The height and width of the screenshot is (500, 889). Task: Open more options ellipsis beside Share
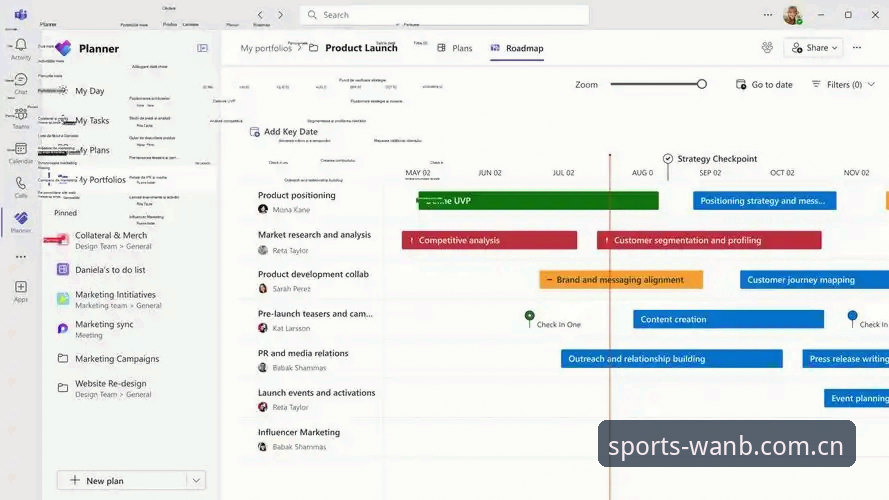(x=857, y=48)
